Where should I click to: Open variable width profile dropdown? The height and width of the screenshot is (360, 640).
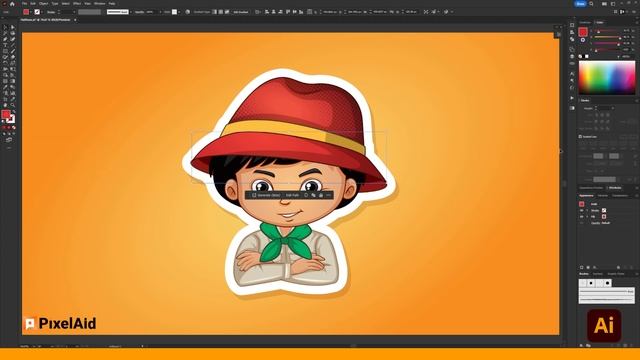pos(89,12)
